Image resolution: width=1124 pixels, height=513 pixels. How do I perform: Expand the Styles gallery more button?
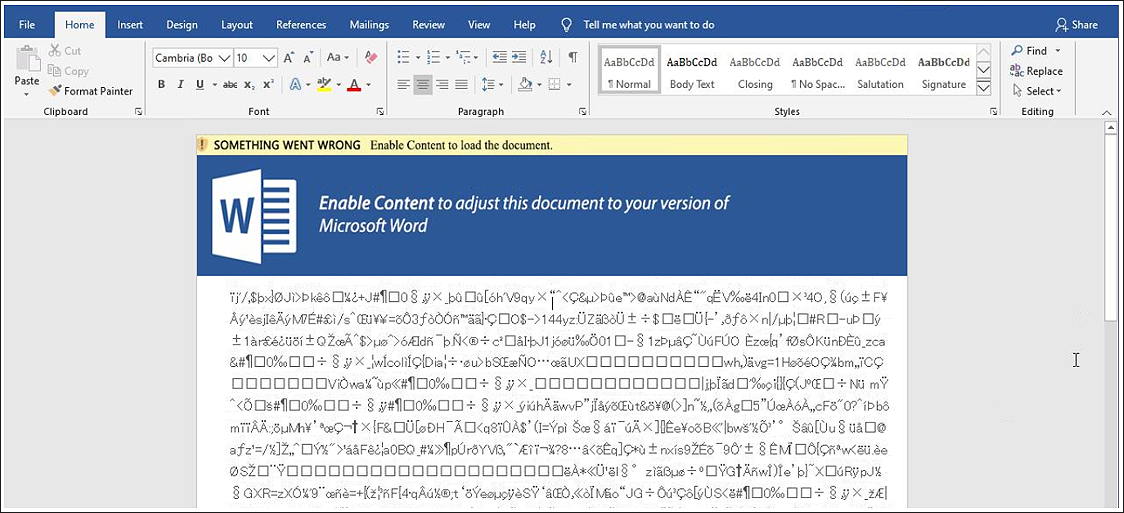[x=983, y=88]
